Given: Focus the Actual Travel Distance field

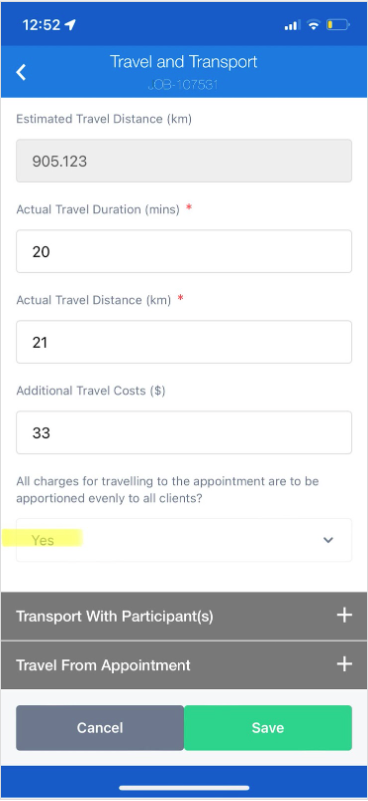Looking at the screenshot, I should click(x=184, y=342).
